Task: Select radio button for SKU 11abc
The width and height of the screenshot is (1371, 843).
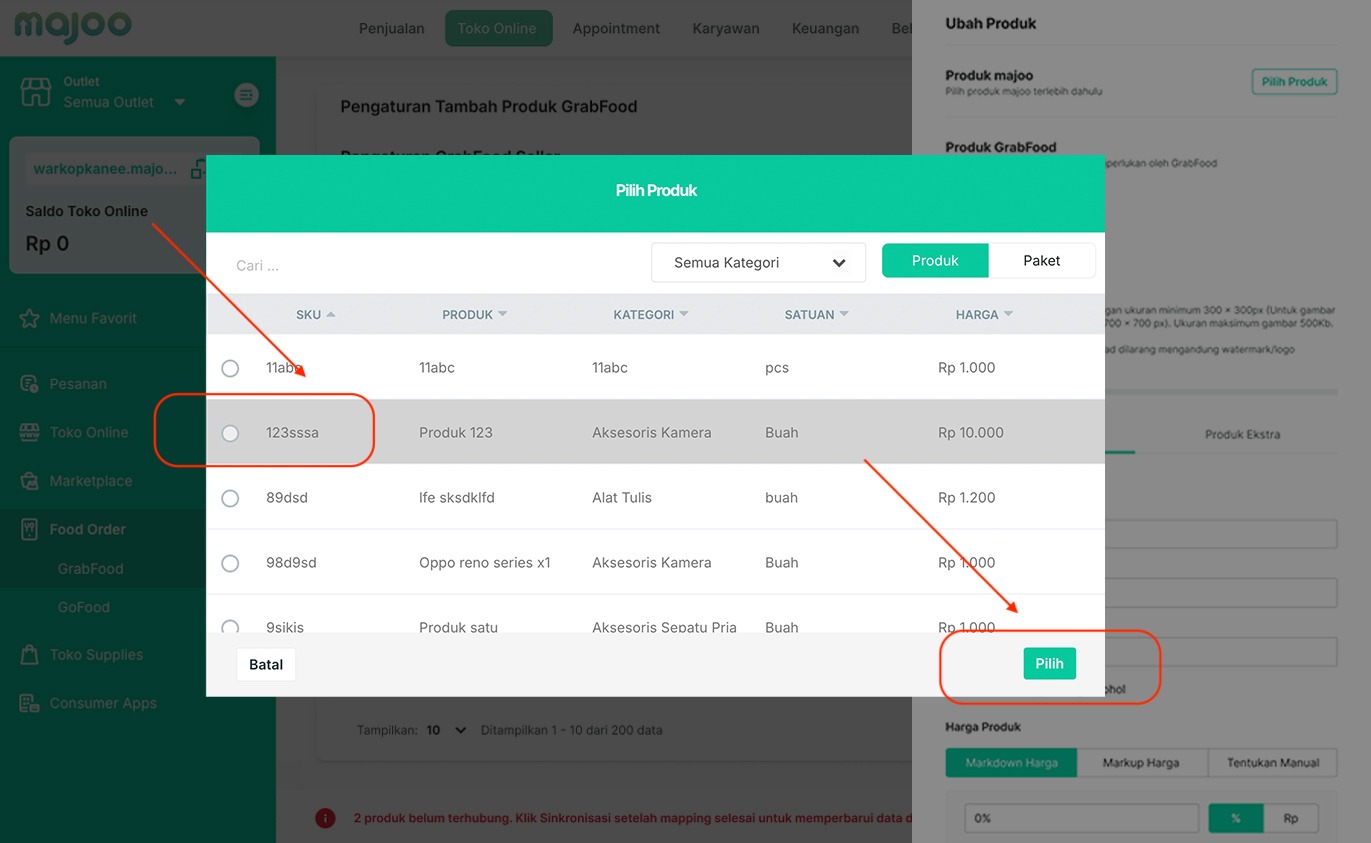Action: (x=230, y=368)
